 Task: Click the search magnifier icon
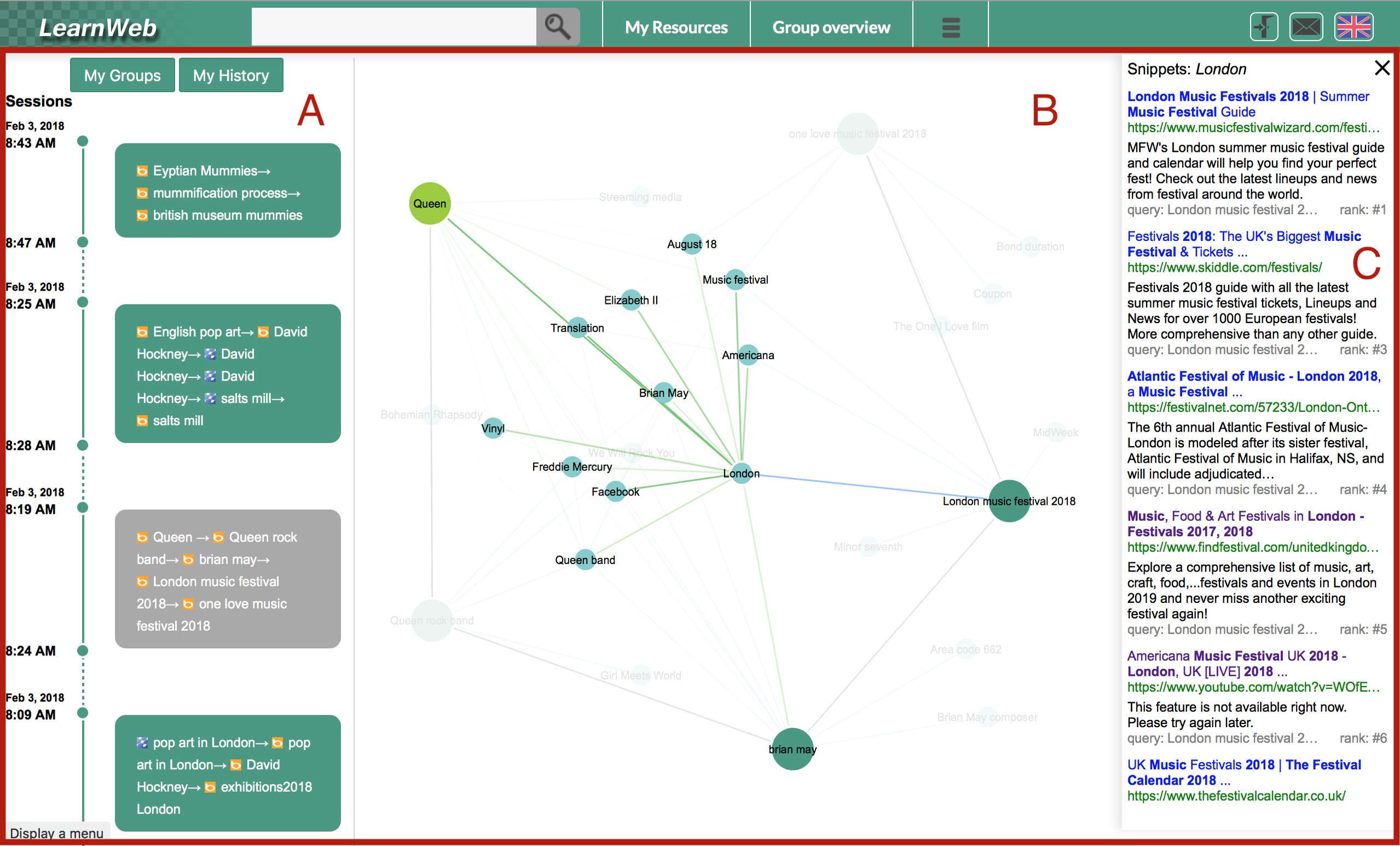[x=557, y=27]
